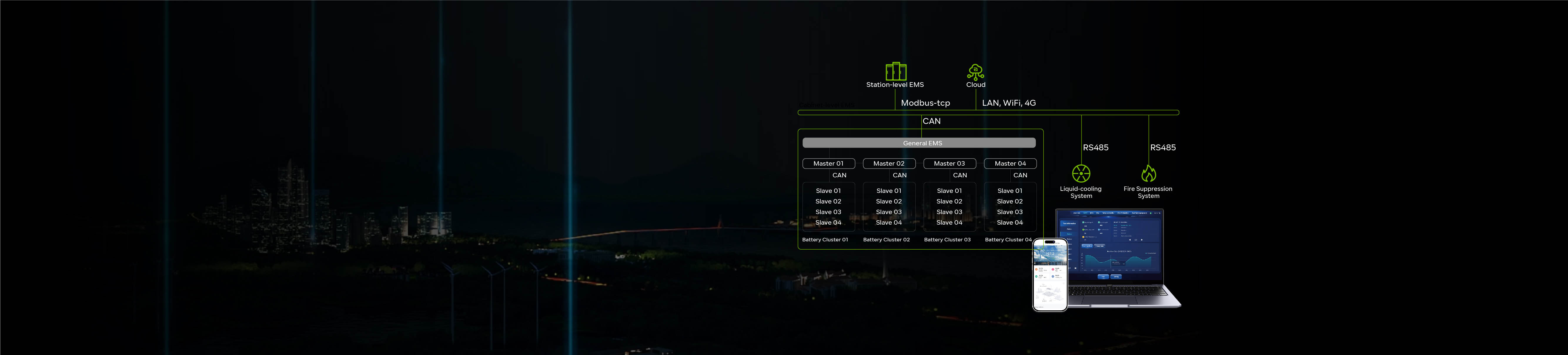The image size is (1568, 355).
Task: Click the 'Liquid-cooling System' text label
Action: point(1081,192)
